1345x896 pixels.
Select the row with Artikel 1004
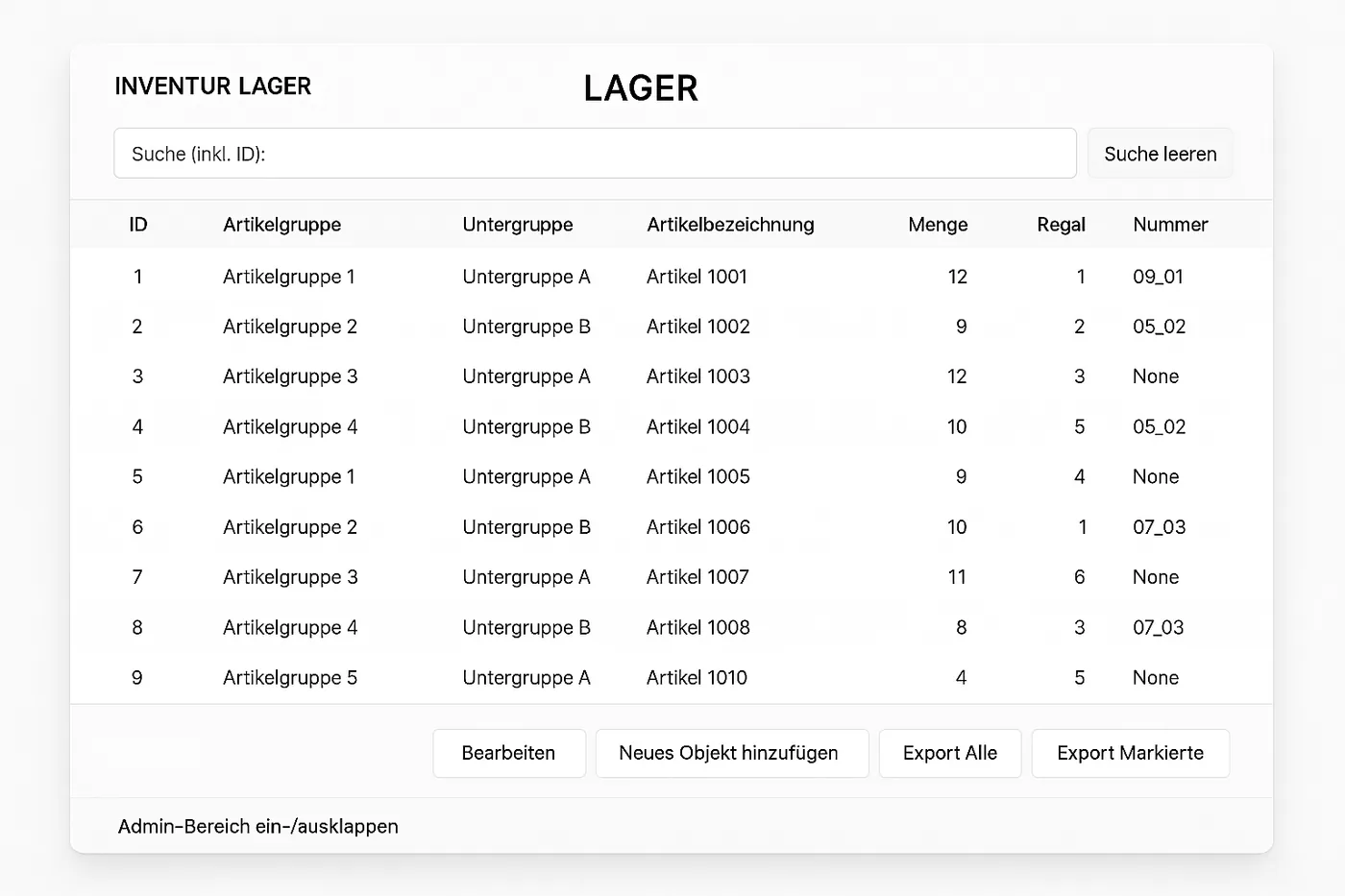[672, 426]
